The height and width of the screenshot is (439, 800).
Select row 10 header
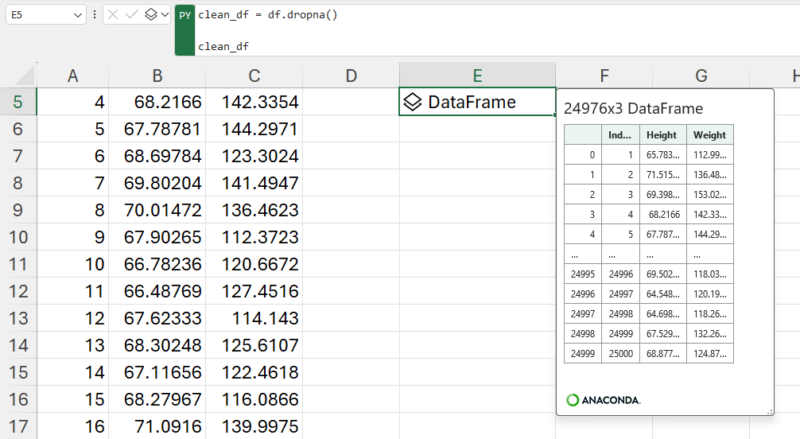coord(19,239)
